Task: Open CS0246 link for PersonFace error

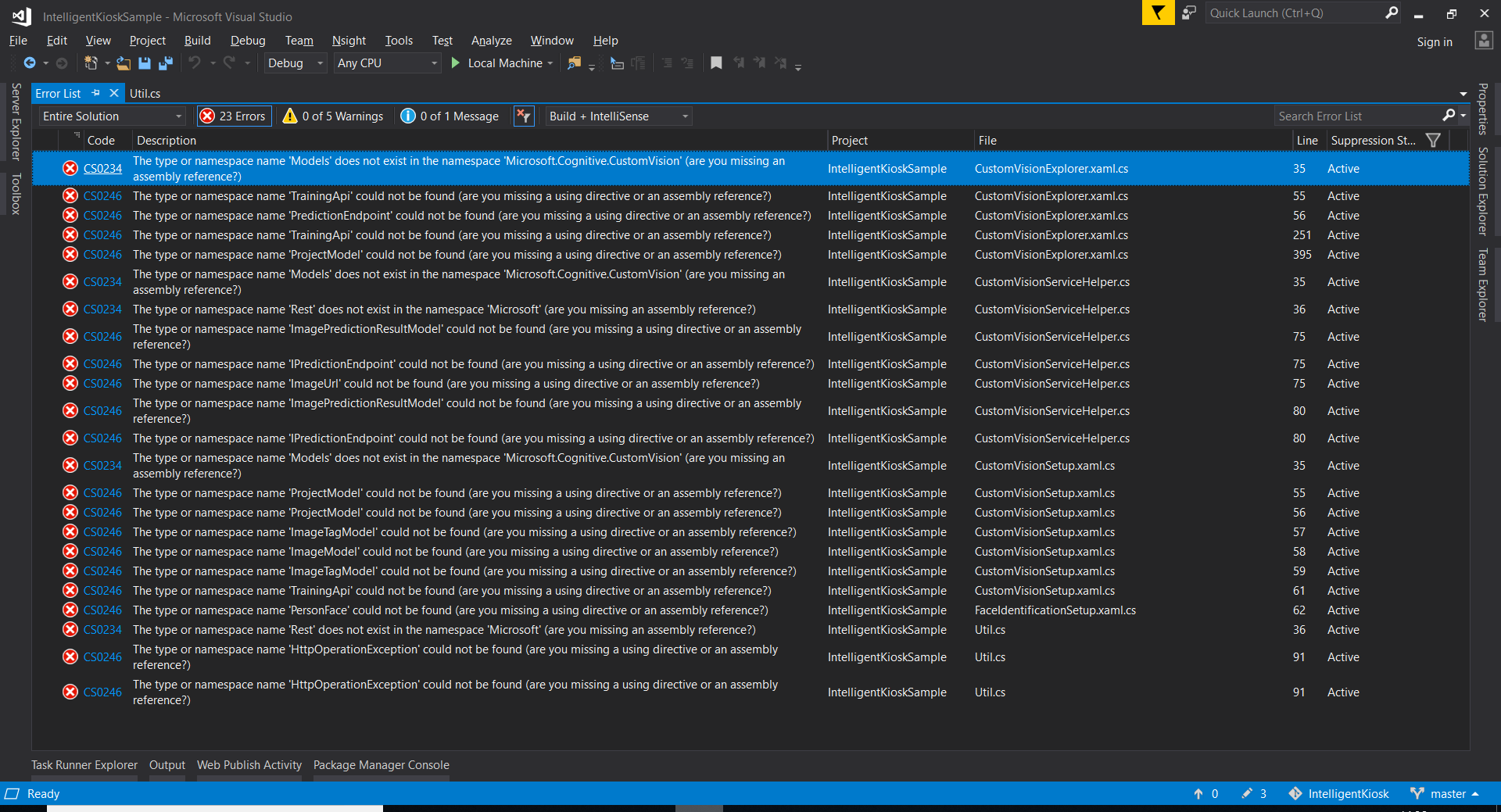Action: coord(102,610)
